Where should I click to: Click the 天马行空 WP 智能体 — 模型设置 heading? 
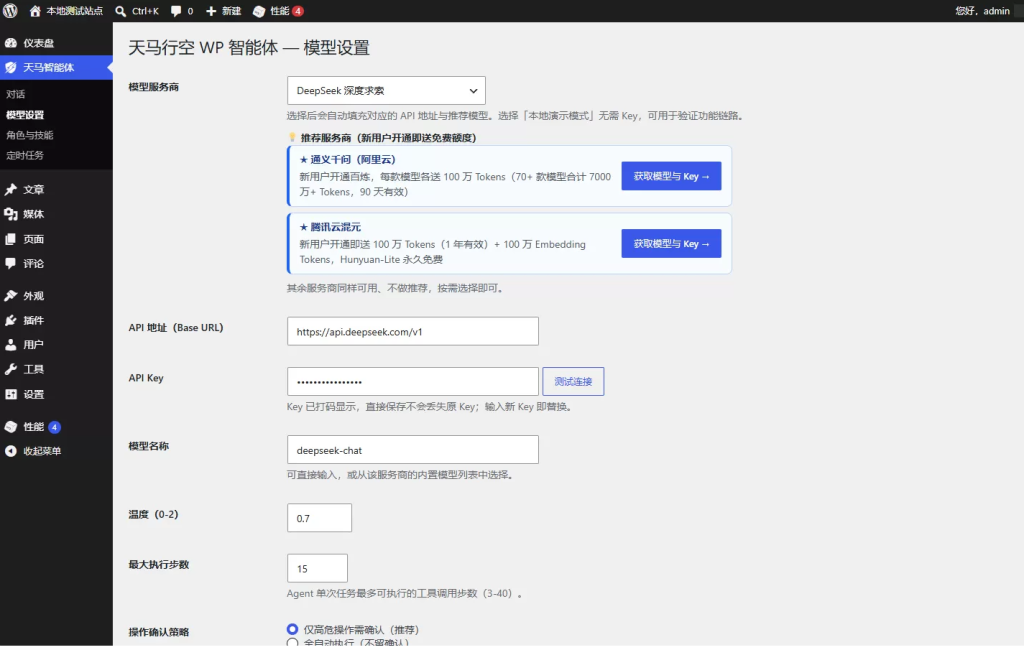coord(249,48)
